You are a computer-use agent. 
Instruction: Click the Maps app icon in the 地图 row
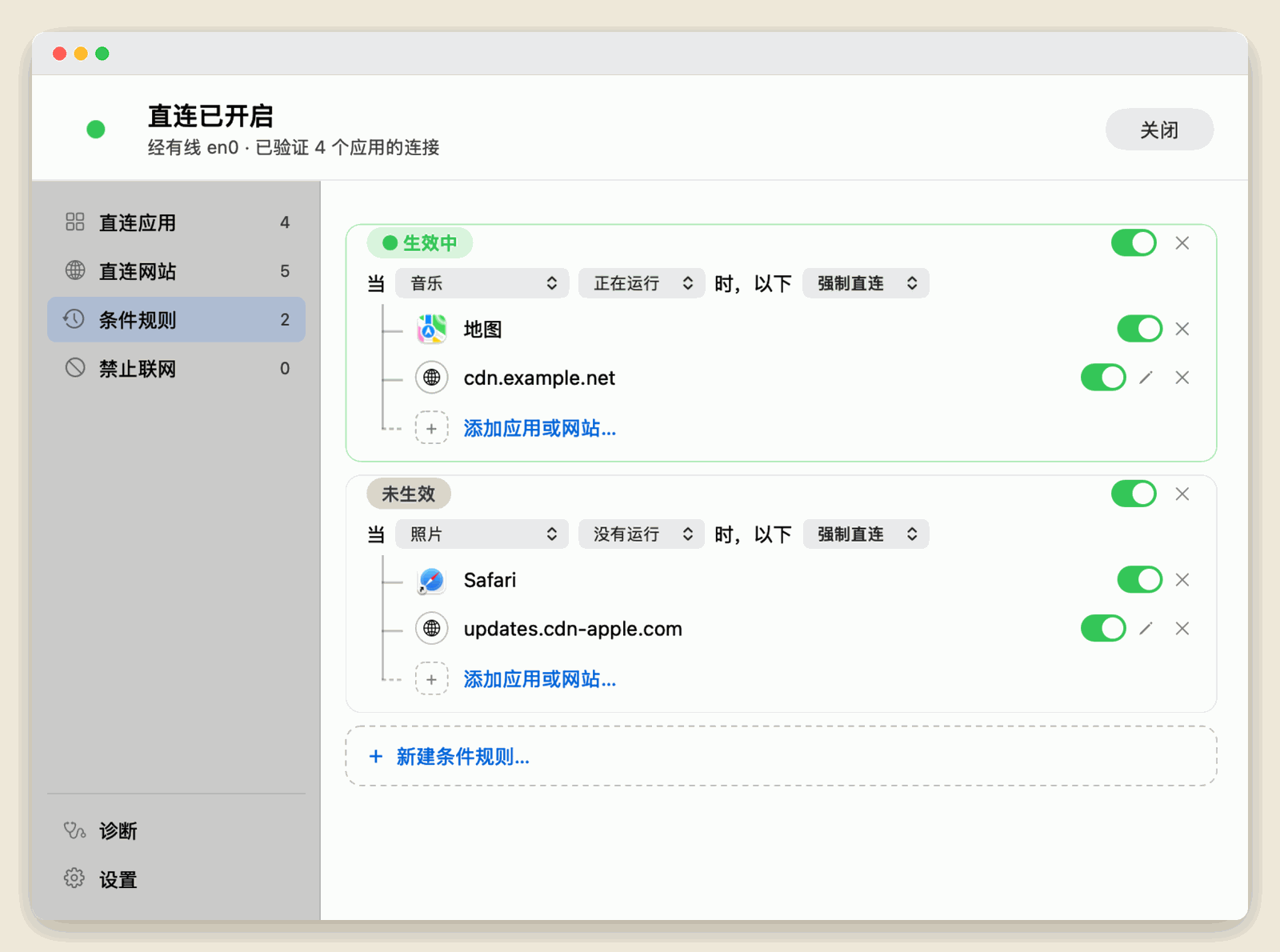(x=431, y=329)
